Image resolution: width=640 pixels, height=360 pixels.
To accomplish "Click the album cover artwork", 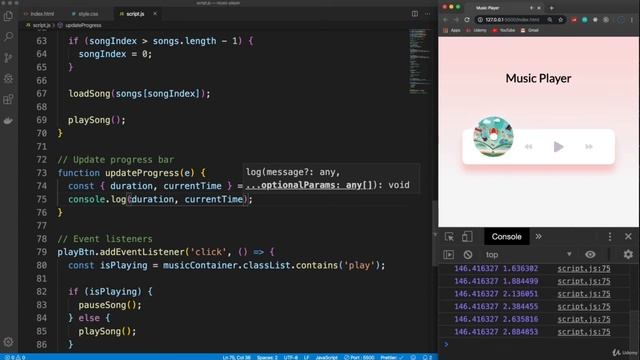I will (493, 137).
